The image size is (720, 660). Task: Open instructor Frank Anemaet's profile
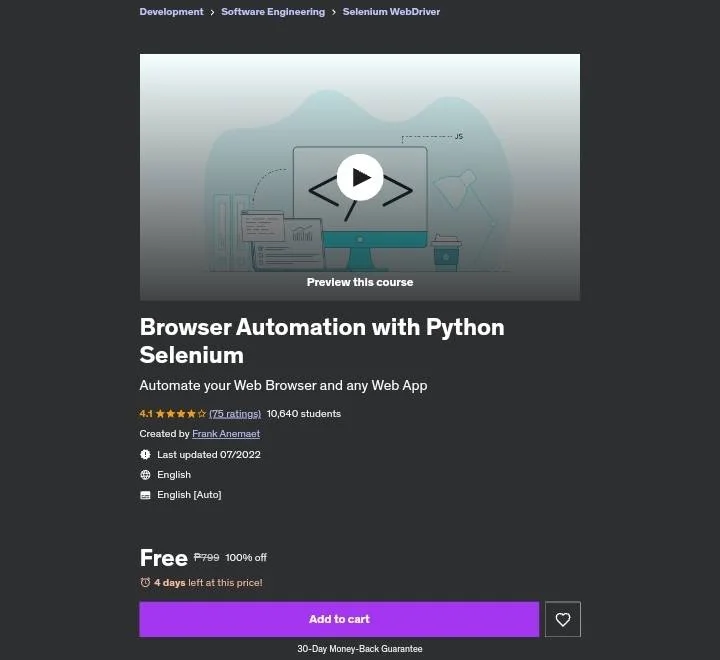click(226, 434)
